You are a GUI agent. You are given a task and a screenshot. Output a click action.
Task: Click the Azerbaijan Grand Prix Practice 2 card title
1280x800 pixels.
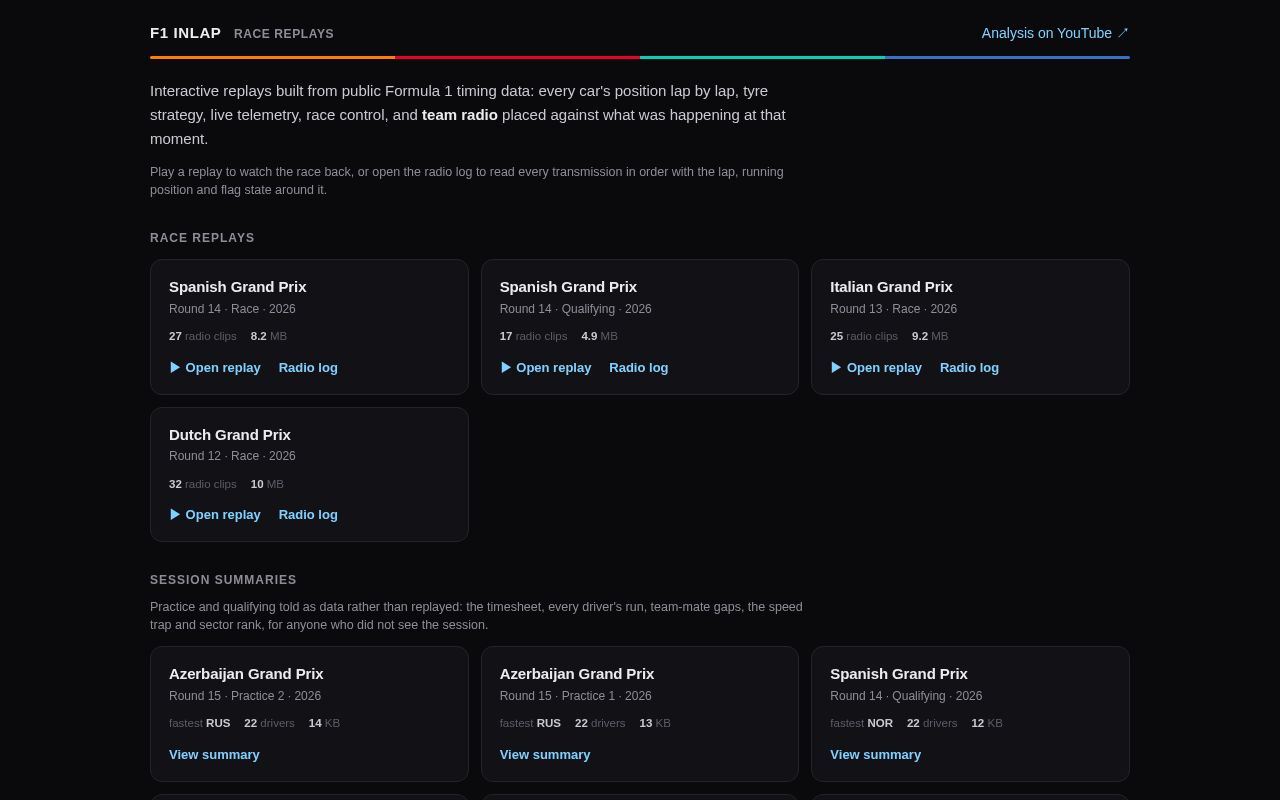[246, 673]
